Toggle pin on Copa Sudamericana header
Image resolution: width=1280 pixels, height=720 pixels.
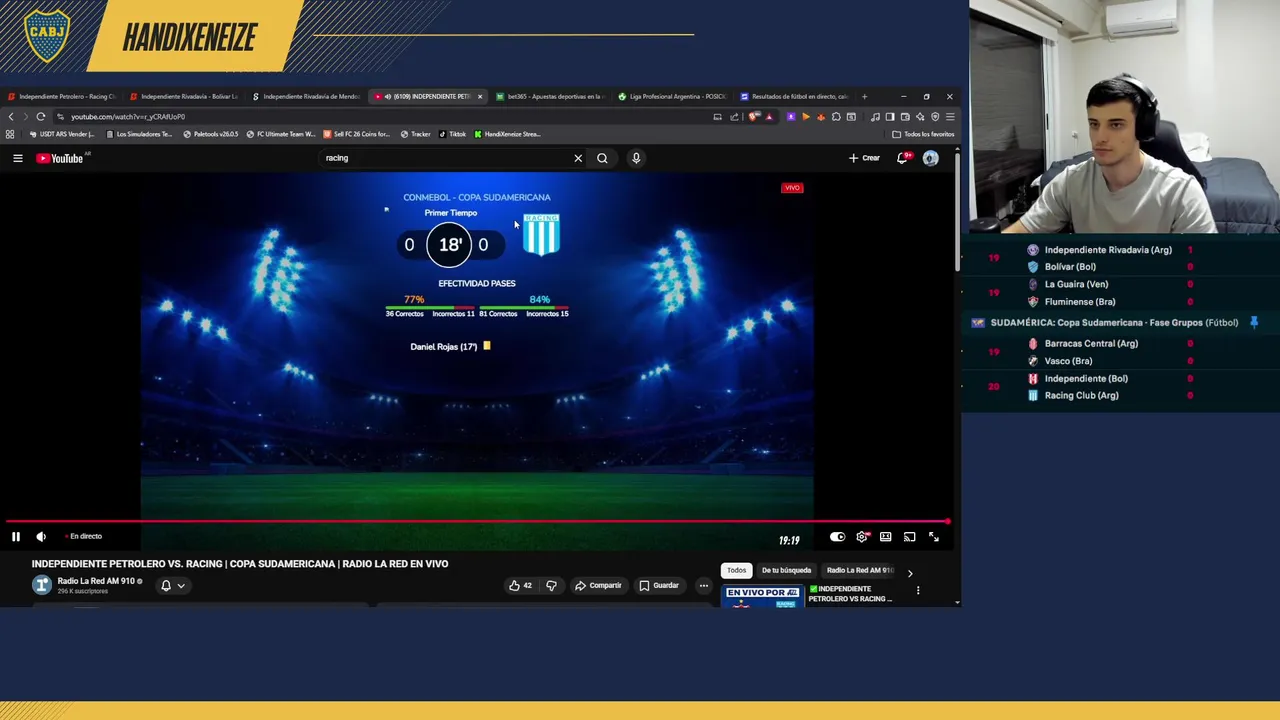point(1254,323)
